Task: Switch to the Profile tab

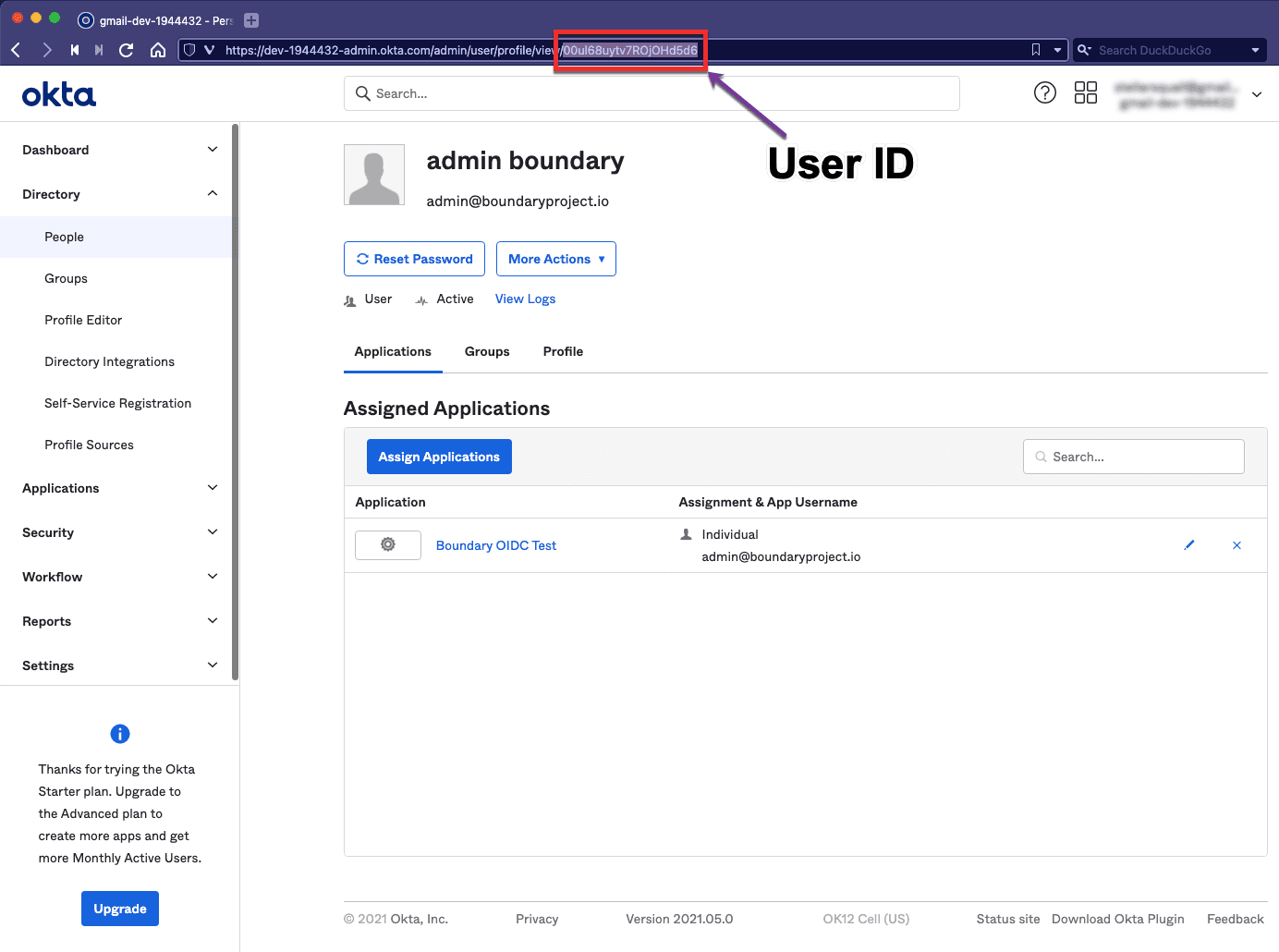Action: (x=563, y=351)
